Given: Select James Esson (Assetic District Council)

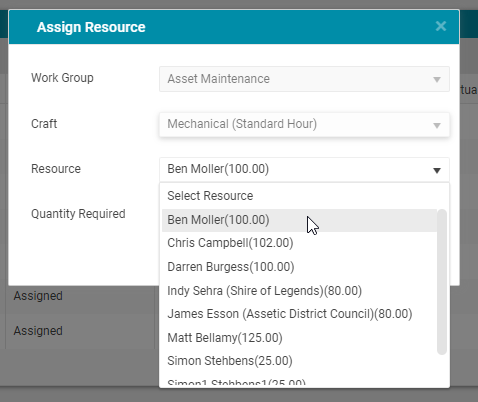Looking at the screenshot, I should coord(299,314).
